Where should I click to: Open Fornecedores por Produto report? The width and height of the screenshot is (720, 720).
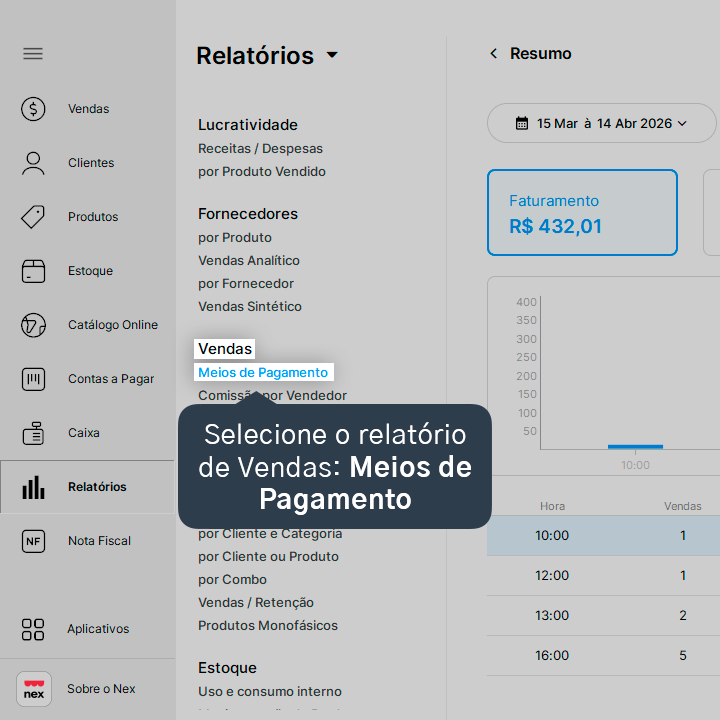click(x=235, y=238)
